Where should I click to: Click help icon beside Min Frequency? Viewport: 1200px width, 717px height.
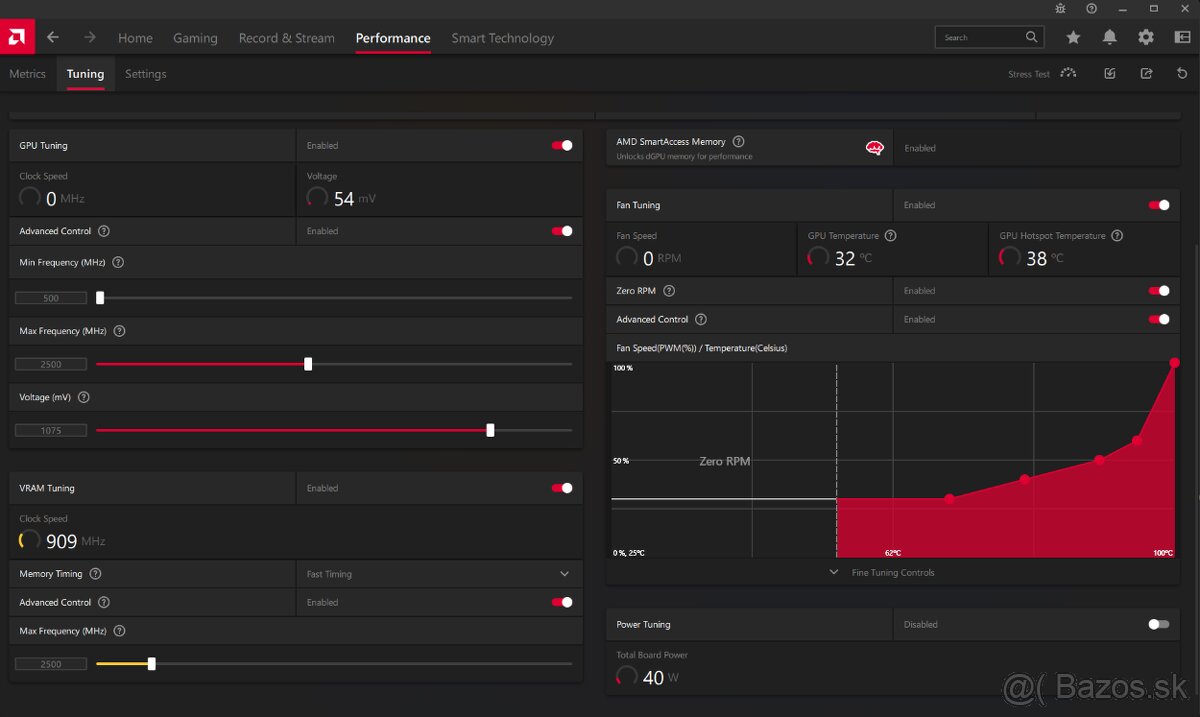(118, 263)
